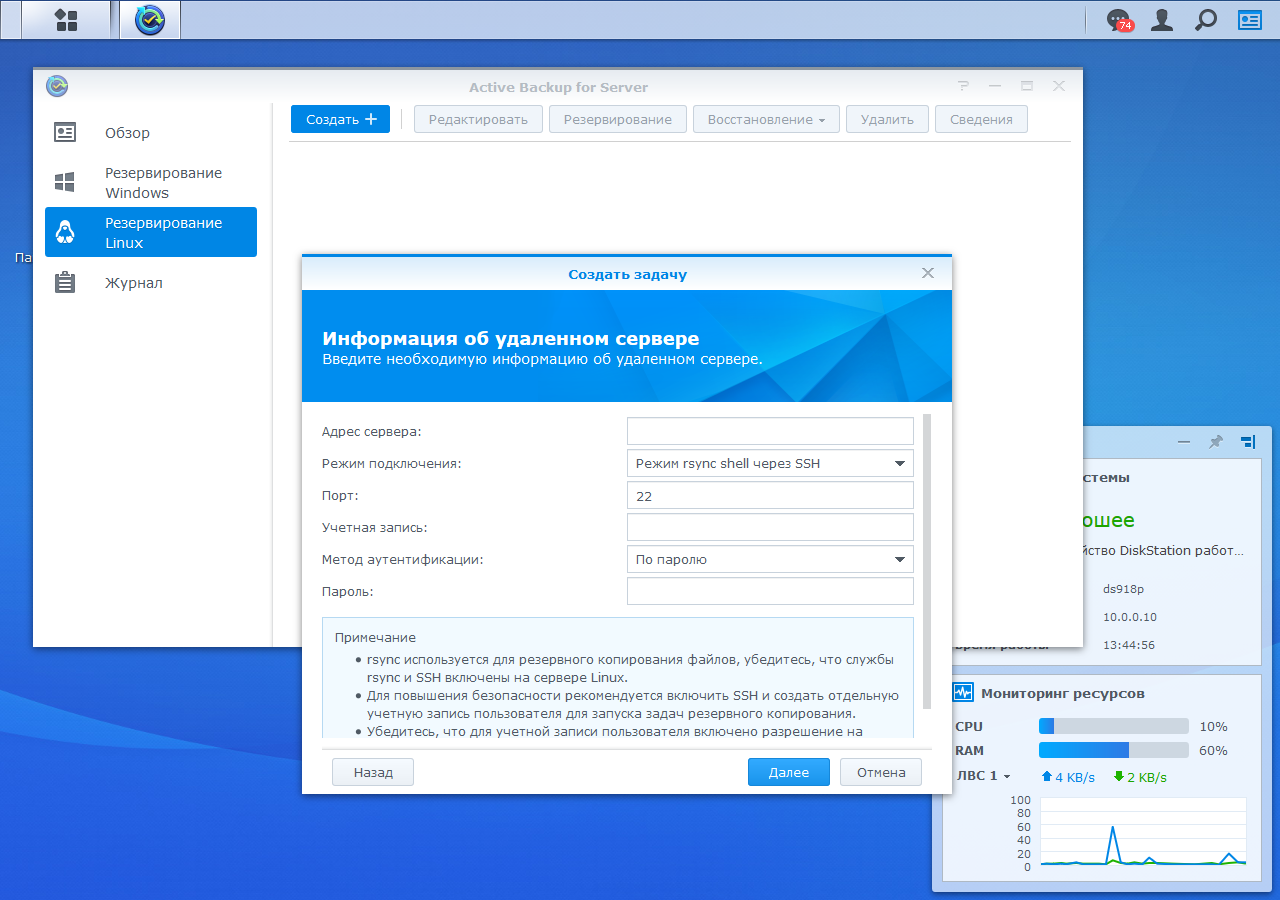1280x900 pixels.
Task: Select Резервирование Linux in sidebar
Action: pyautogui.click(x=151, y=232)
